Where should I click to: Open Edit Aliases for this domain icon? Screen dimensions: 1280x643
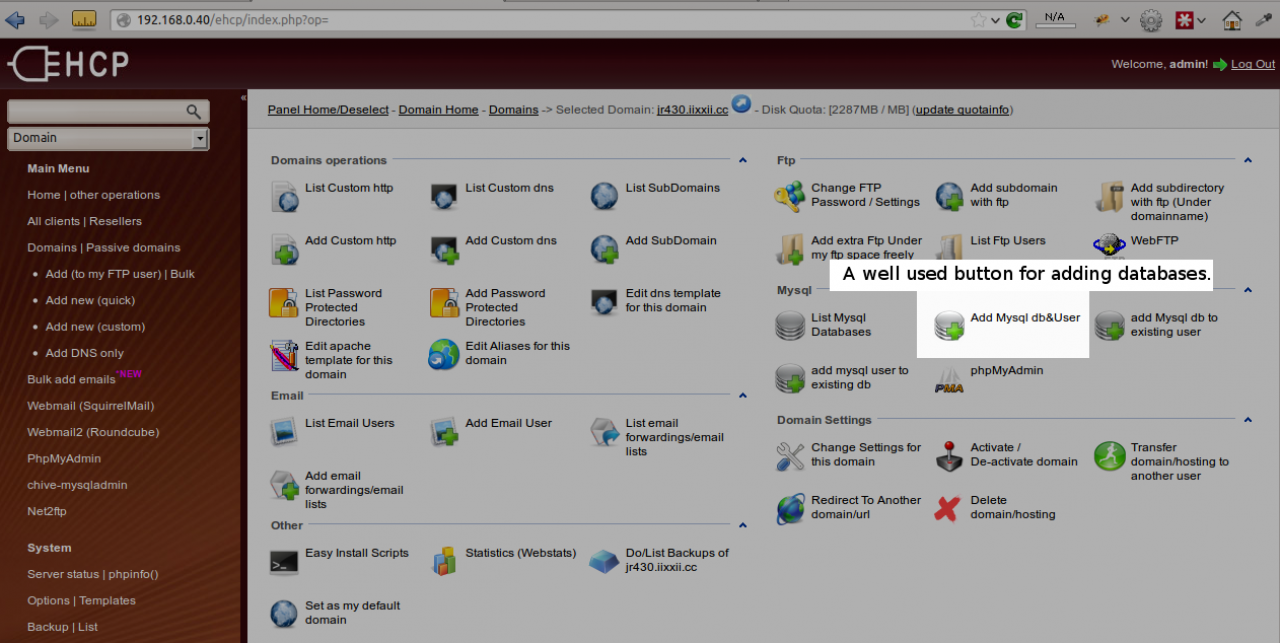[445, 355]
